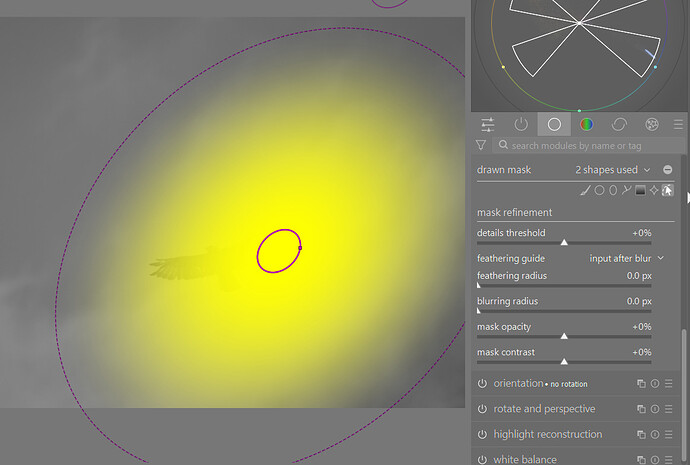690x465 pixels.
Task: Click the search modules input field
Action: (x=589, y=146)
